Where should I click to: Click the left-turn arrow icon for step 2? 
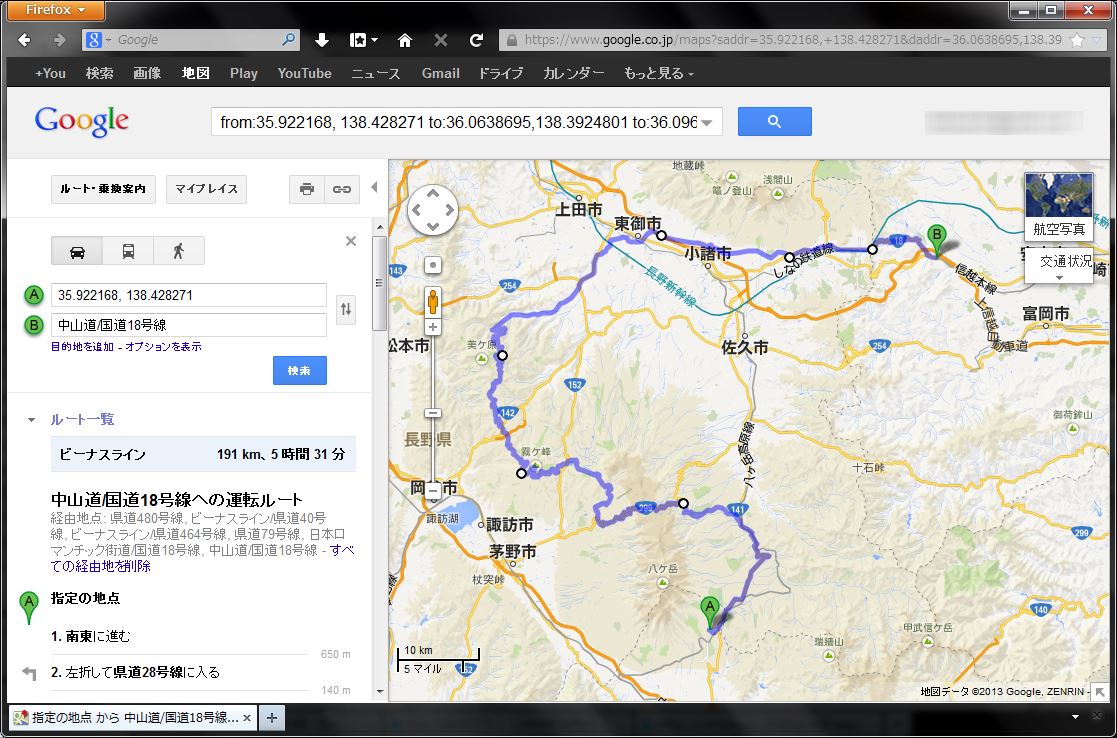pyautogui.click(x=29, y=672)
